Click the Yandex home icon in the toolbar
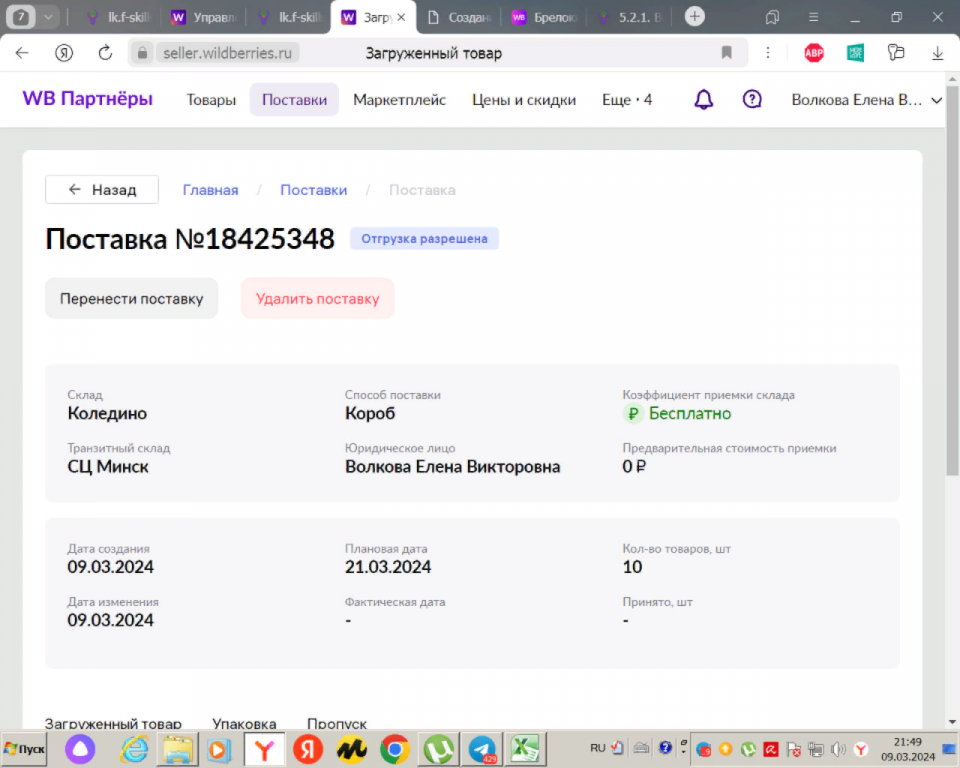This screenshot has width=960, height=768. click(64, 53)
